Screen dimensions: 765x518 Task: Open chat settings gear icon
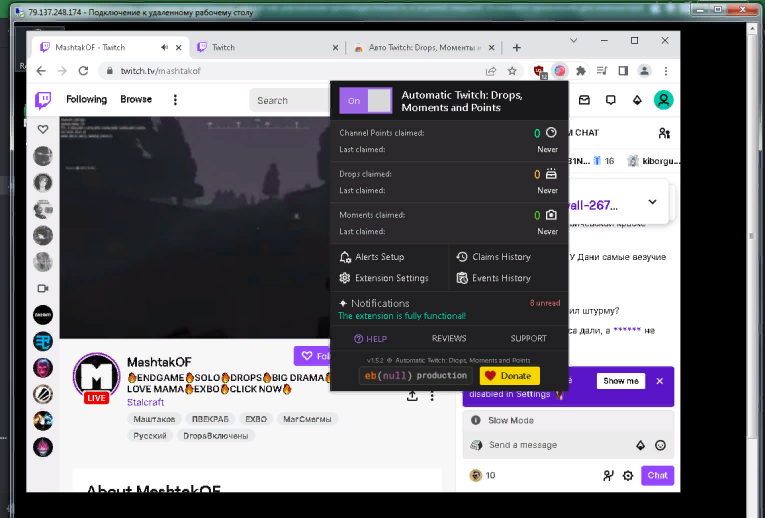(628, 475)
